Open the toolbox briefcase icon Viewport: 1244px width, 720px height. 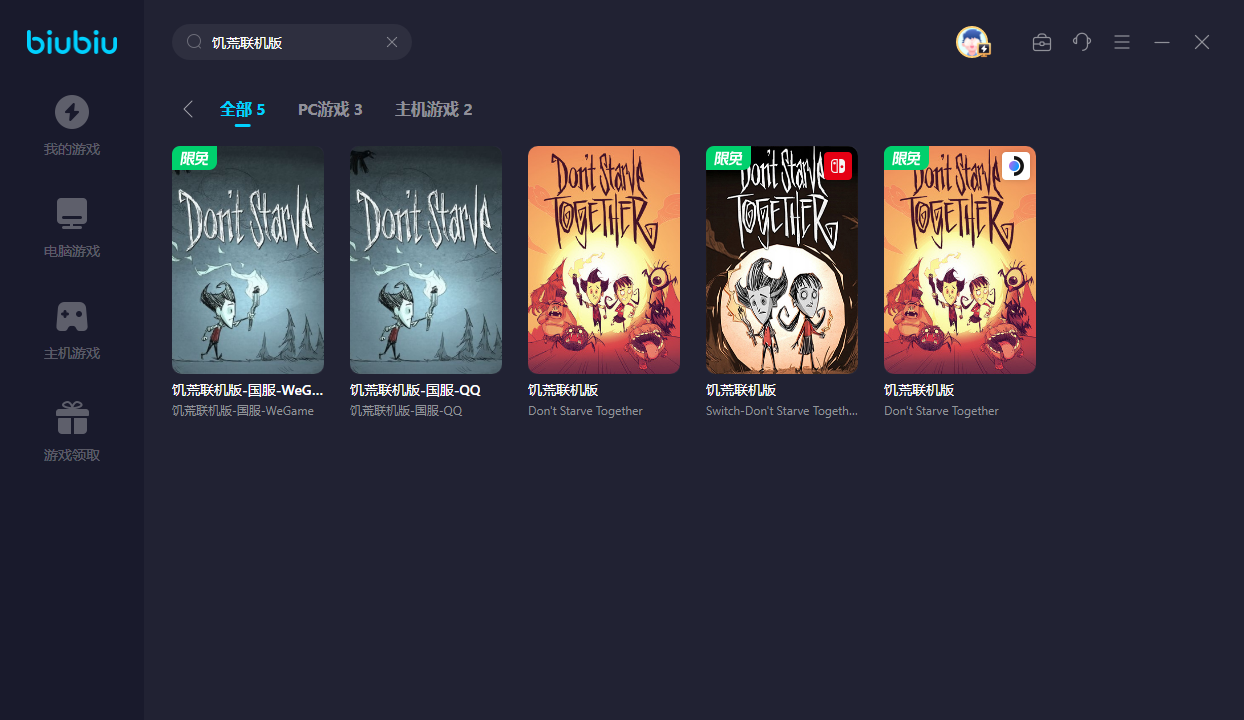pyautogui.click(x=1042, y=42)
